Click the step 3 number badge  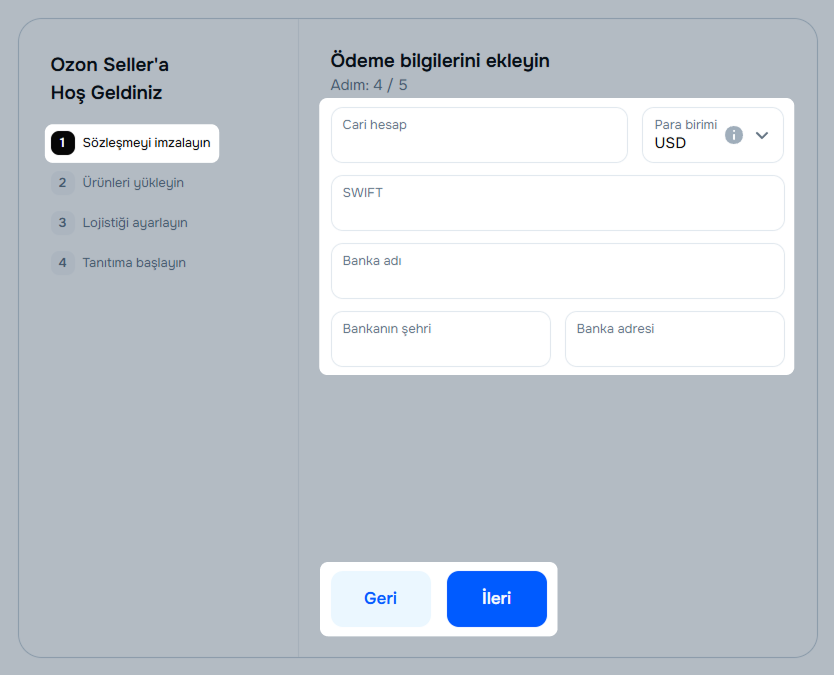pyautogui.click(x=63, y=223)
